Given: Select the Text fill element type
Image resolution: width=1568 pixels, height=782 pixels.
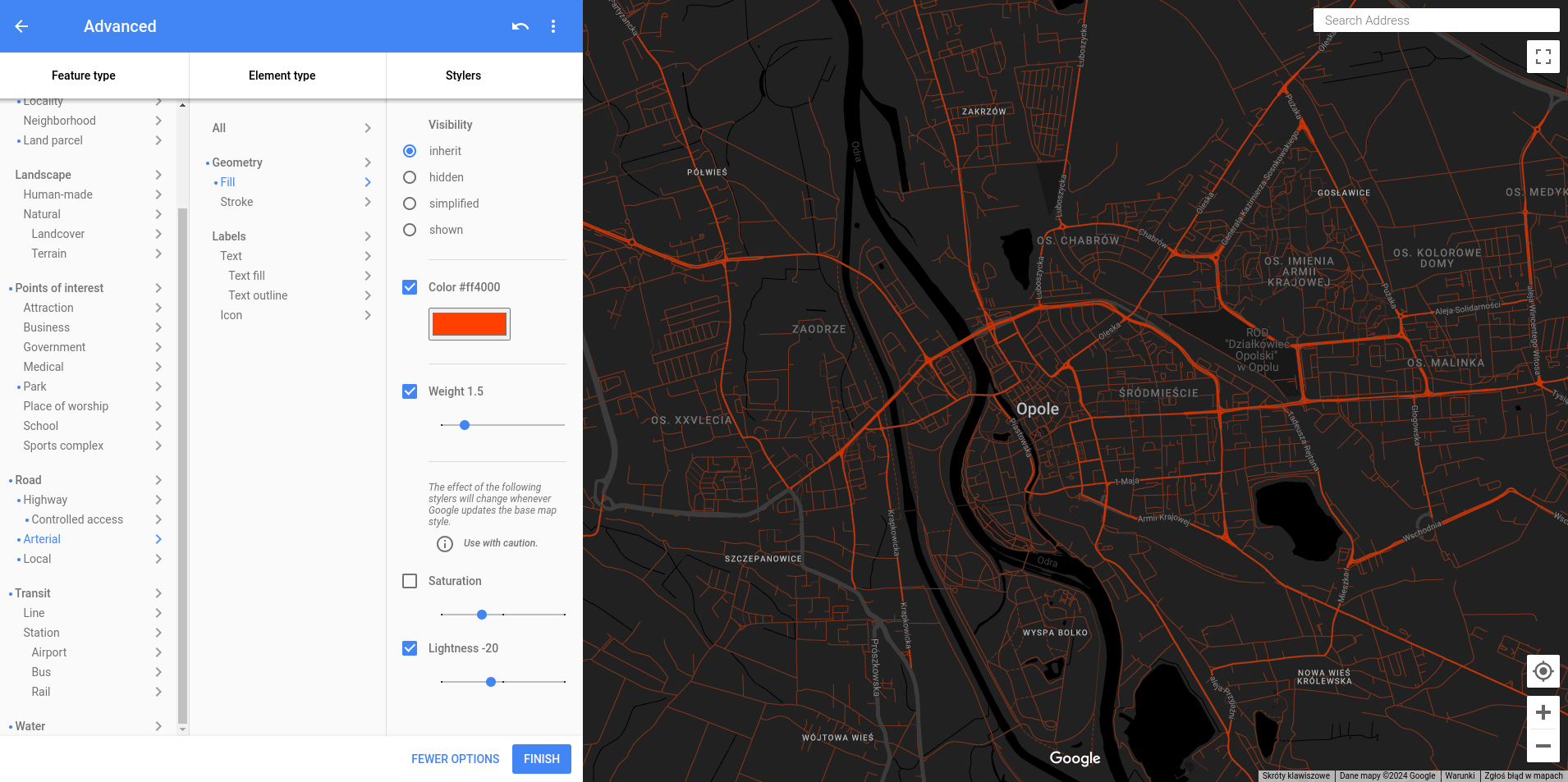Looking at the screenshot, I should coord(246,276).
